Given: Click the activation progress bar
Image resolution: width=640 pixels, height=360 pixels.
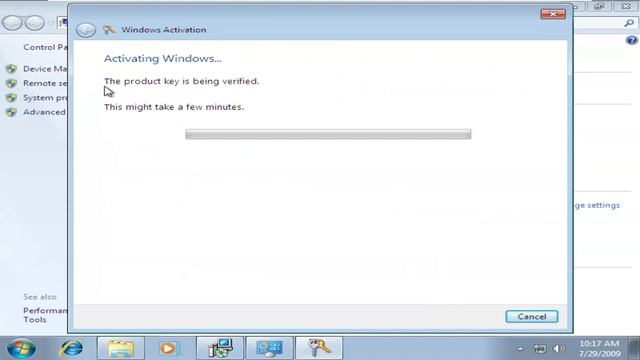Looking at the screenshot, I should (328, 134).
